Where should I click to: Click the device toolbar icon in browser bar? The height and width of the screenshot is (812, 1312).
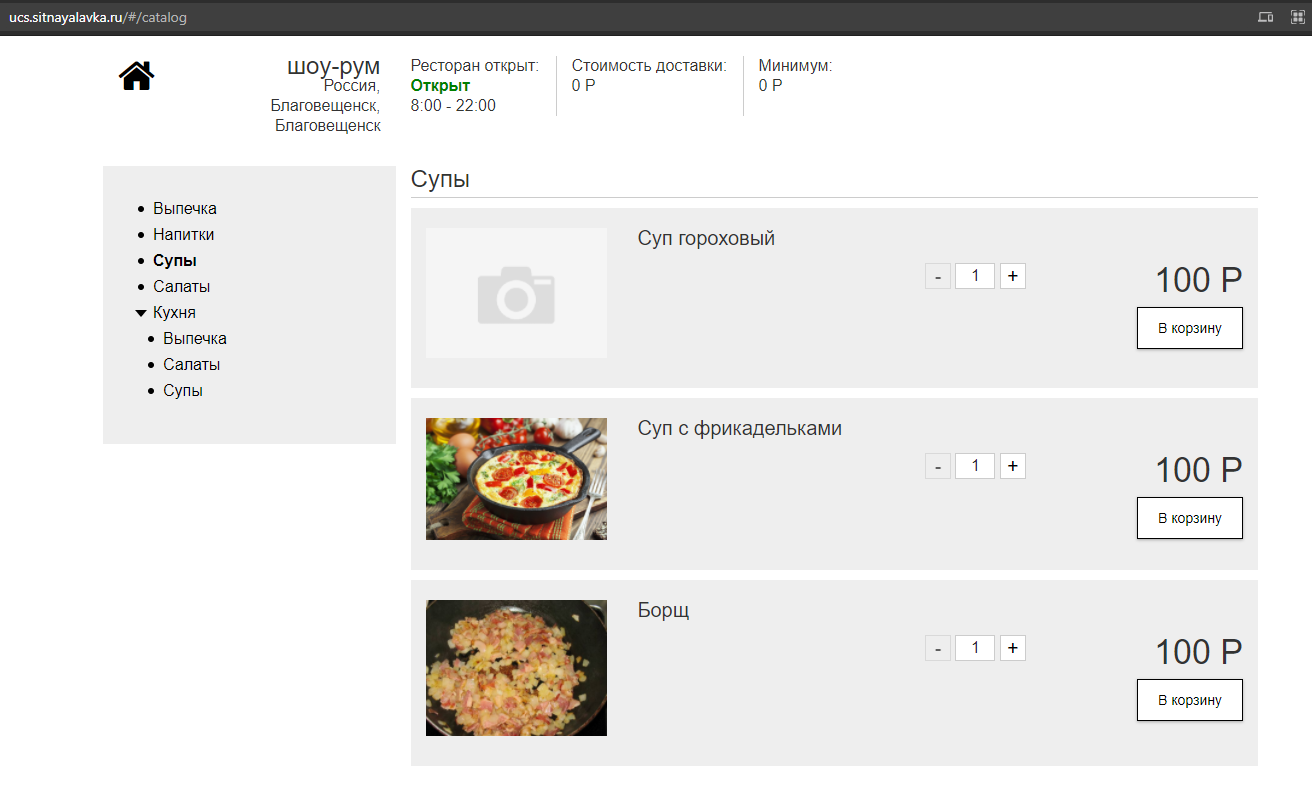1265,17
